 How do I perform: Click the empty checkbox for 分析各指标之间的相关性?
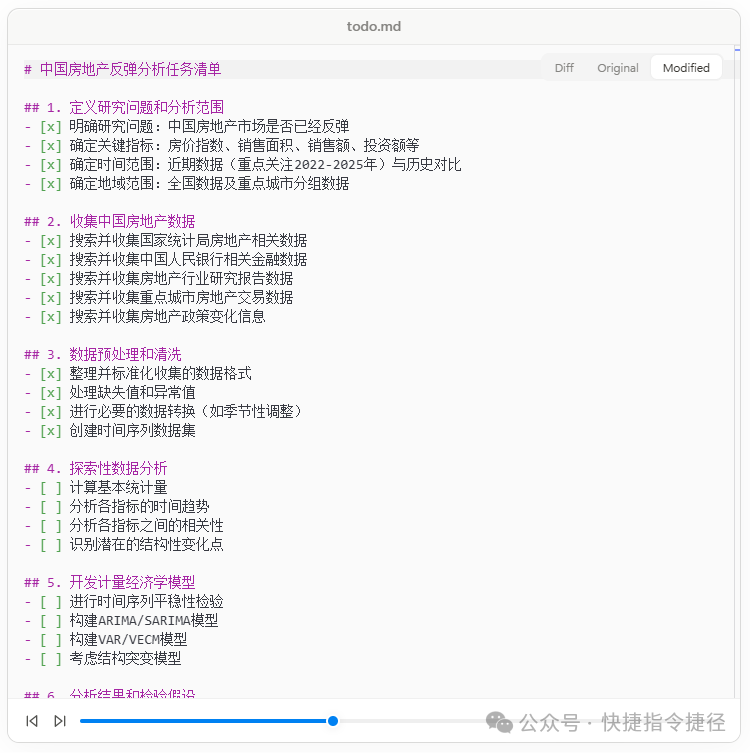click(51, 526)
